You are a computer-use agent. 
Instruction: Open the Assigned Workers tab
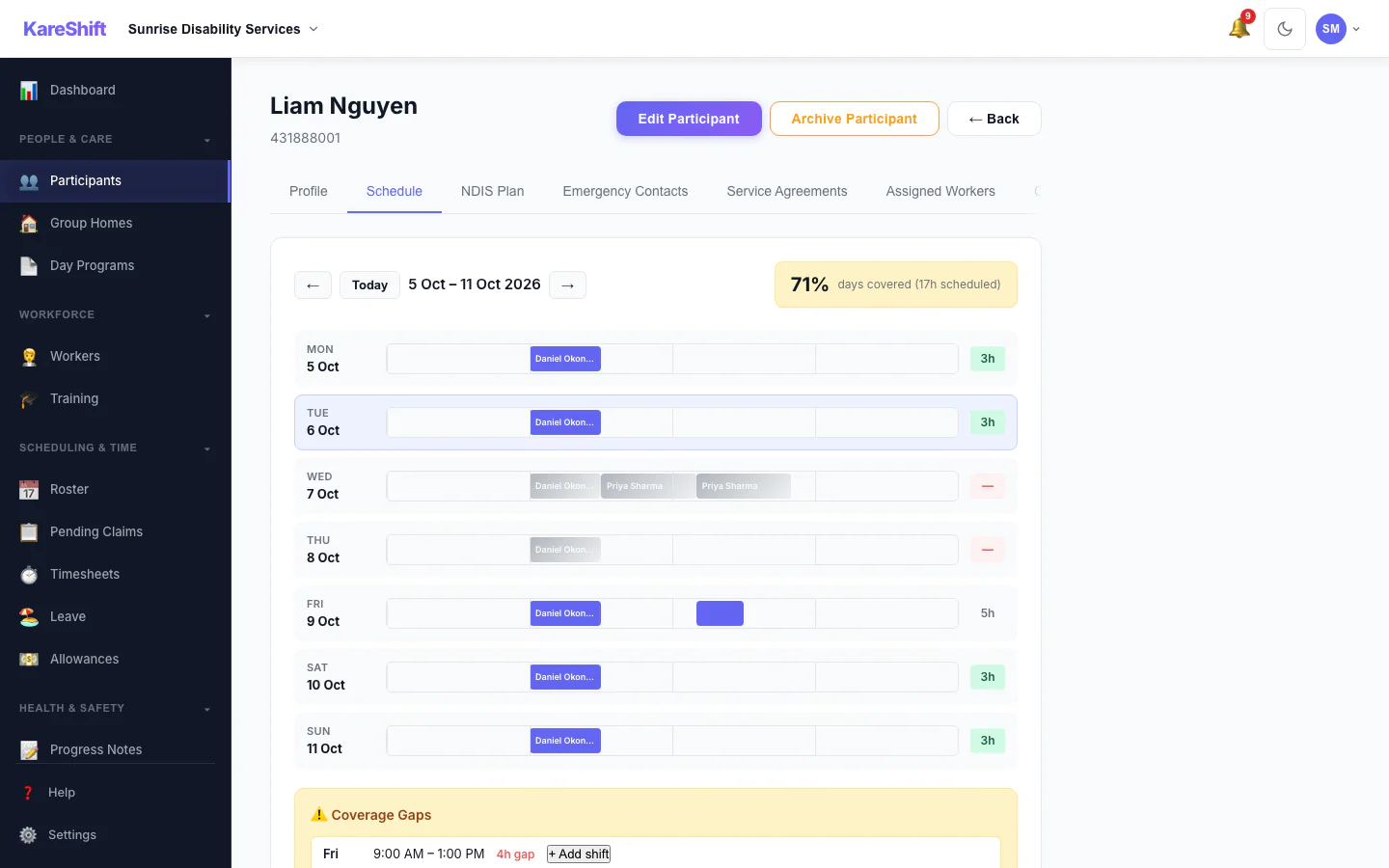tap(940, 191)
